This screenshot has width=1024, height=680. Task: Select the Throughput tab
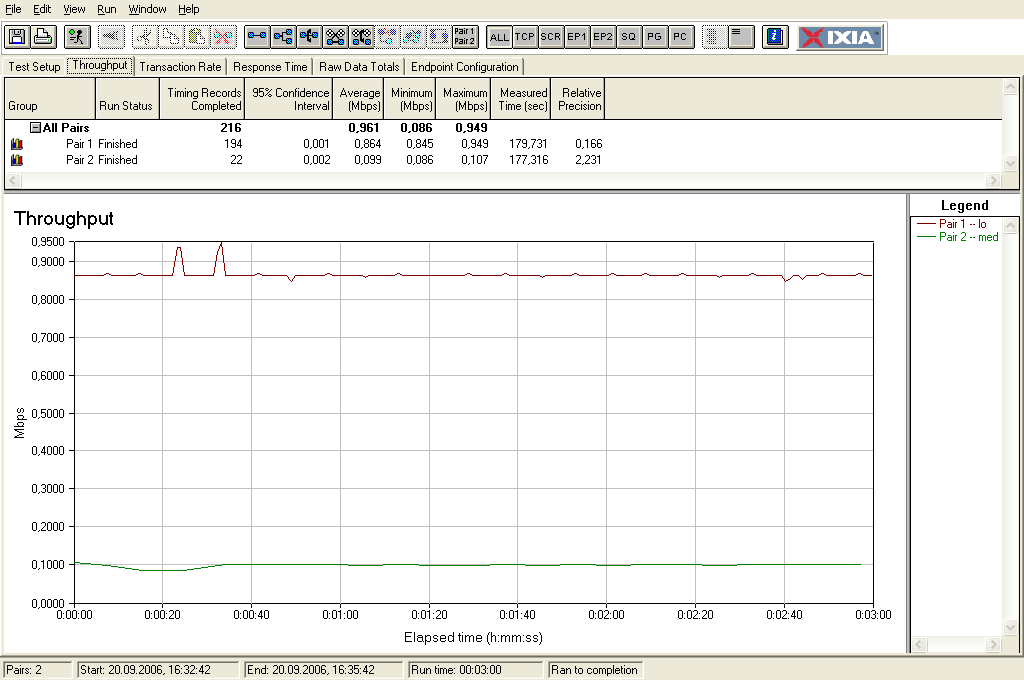point(100,65)
